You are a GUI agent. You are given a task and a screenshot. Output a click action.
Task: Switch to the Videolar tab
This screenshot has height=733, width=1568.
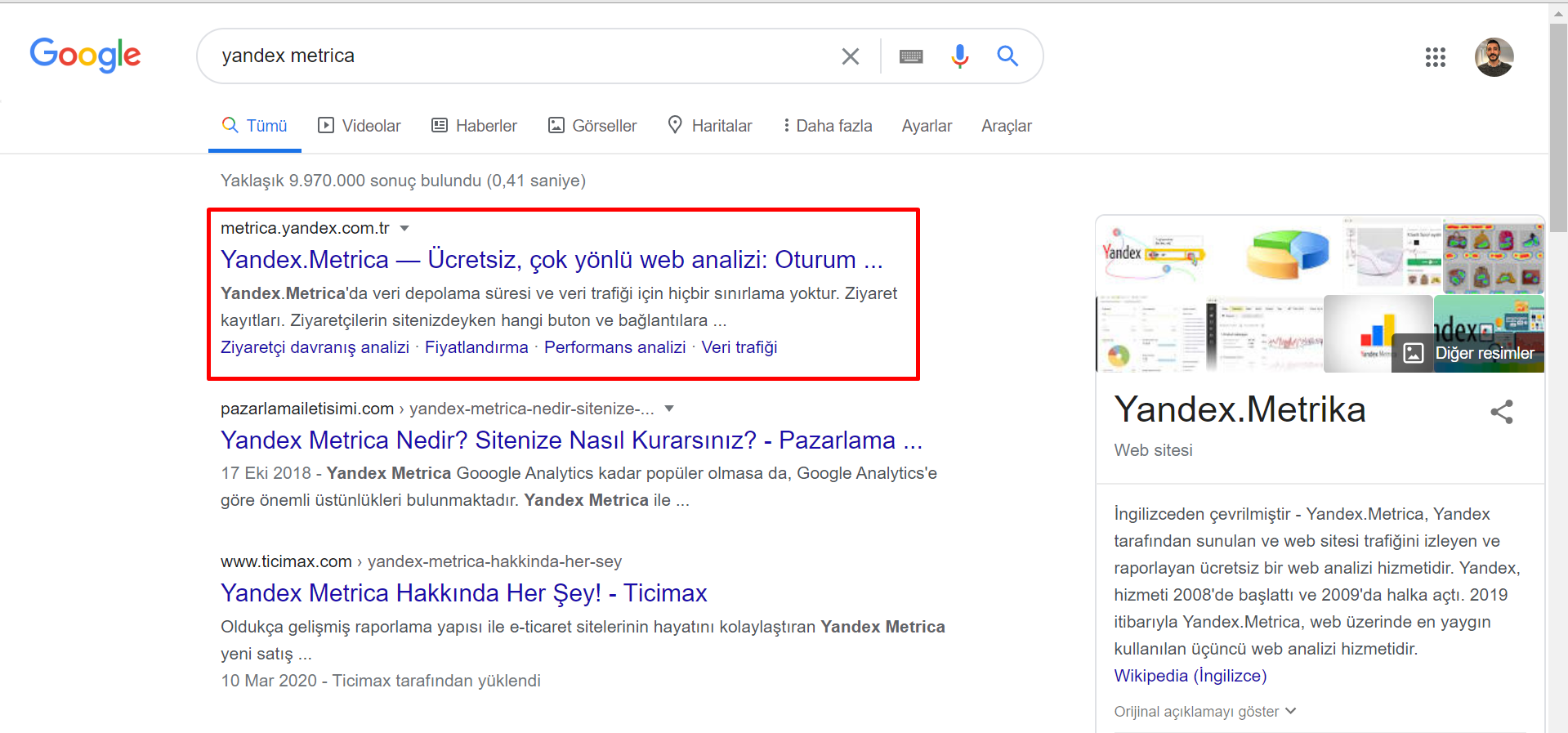pos(360,126)
